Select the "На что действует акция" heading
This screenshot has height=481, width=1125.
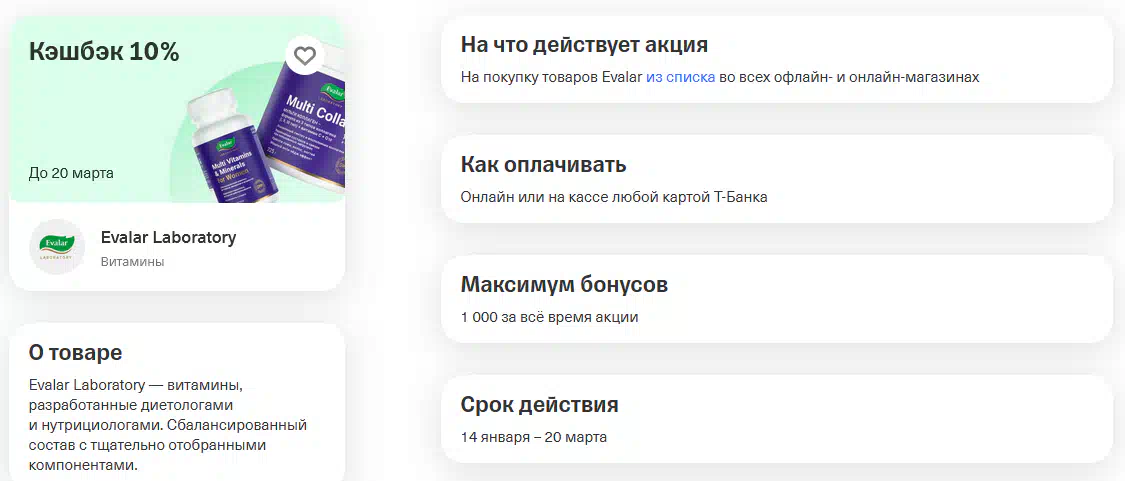click(584, 45)
